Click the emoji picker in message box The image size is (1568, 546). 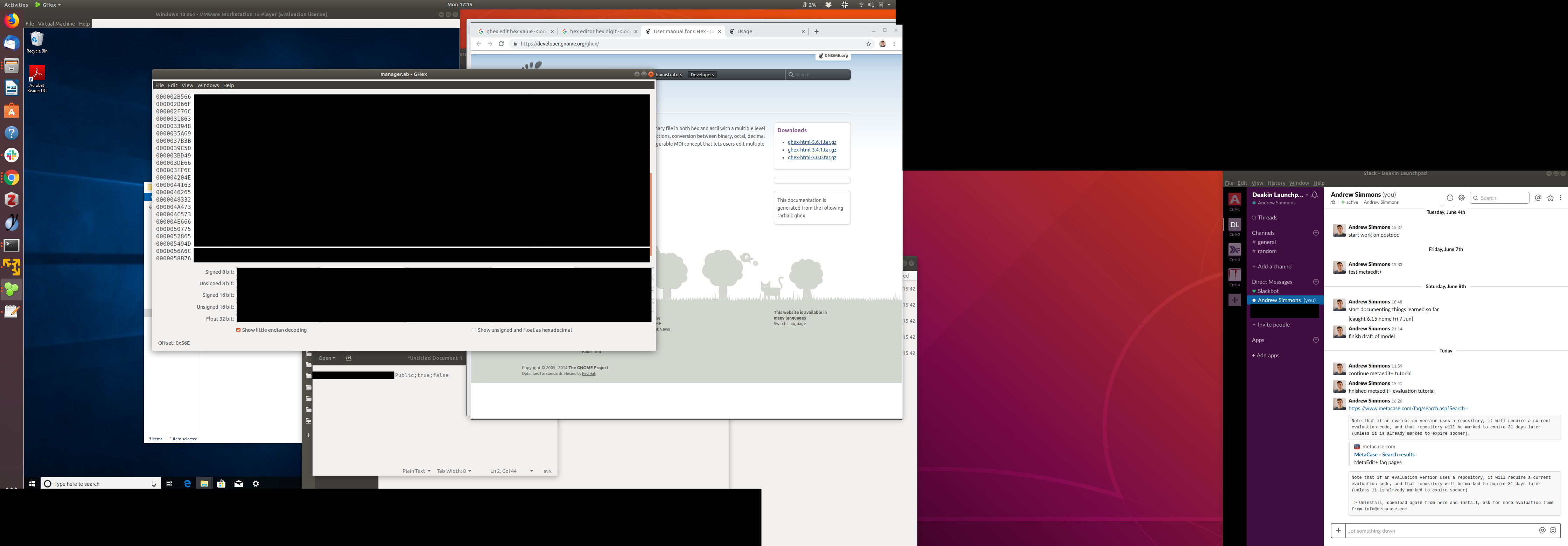click(1553, 531)
